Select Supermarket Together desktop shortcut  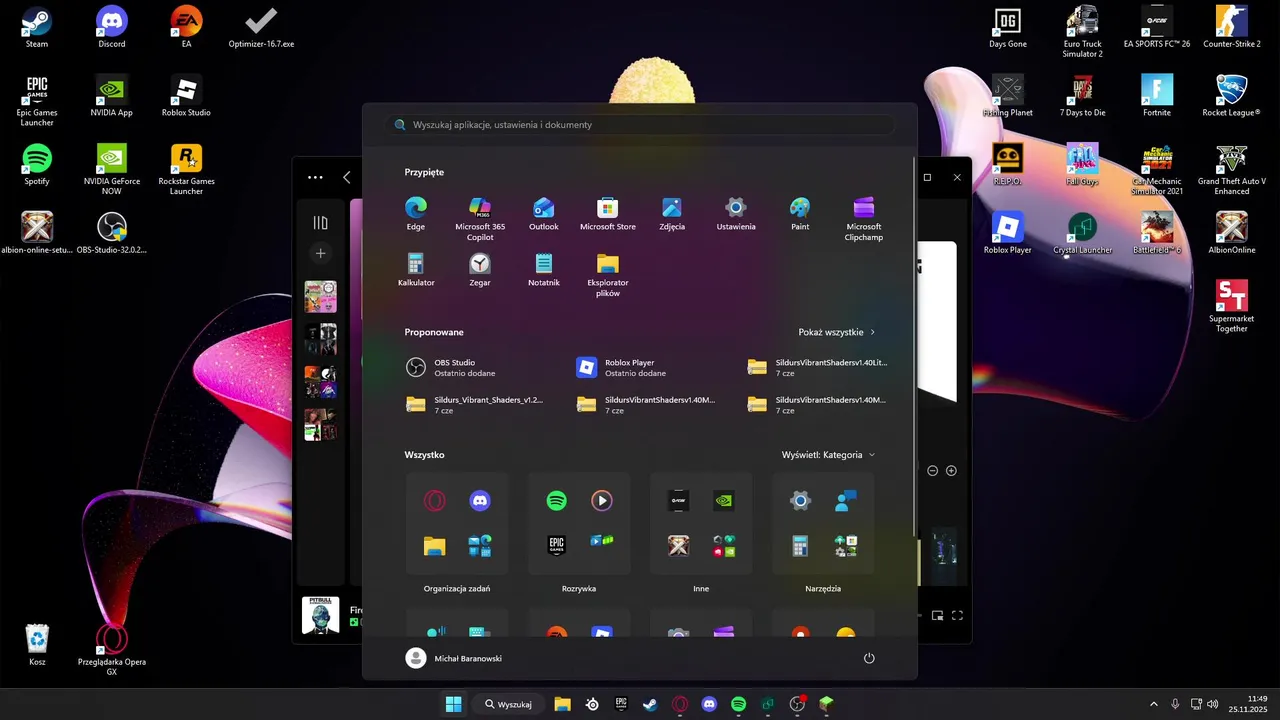pyautogui.click(x=1232, y=306)
